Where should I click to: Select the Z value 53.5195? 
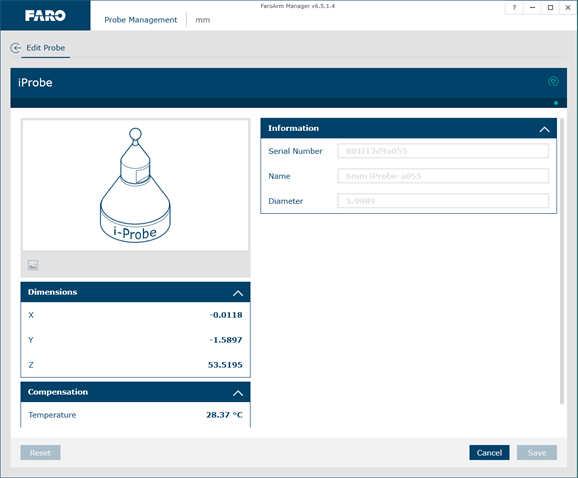point(225,365)
